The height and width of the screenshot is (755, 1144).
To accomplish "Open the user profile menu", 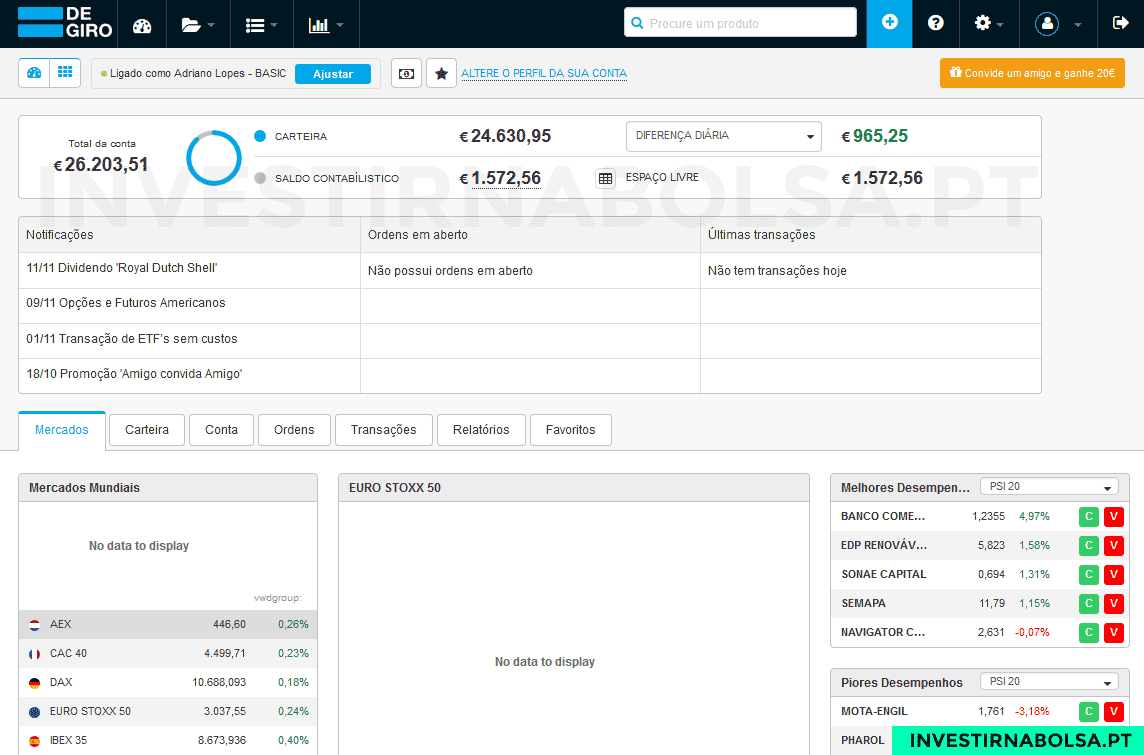I will (1057, 24).
